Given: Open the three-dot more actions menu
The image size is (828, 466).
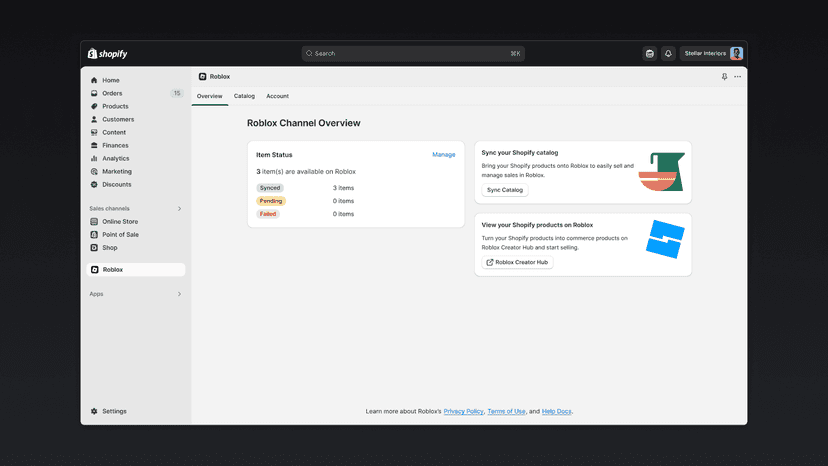Looking at the screenshot, I should [x=738, y=77].
